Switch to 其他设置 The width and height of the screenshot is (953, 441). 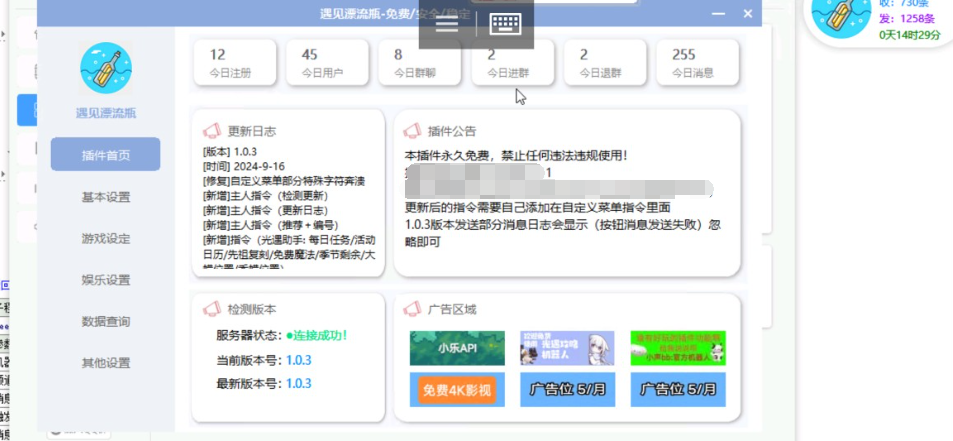click(x=106, y=363)
